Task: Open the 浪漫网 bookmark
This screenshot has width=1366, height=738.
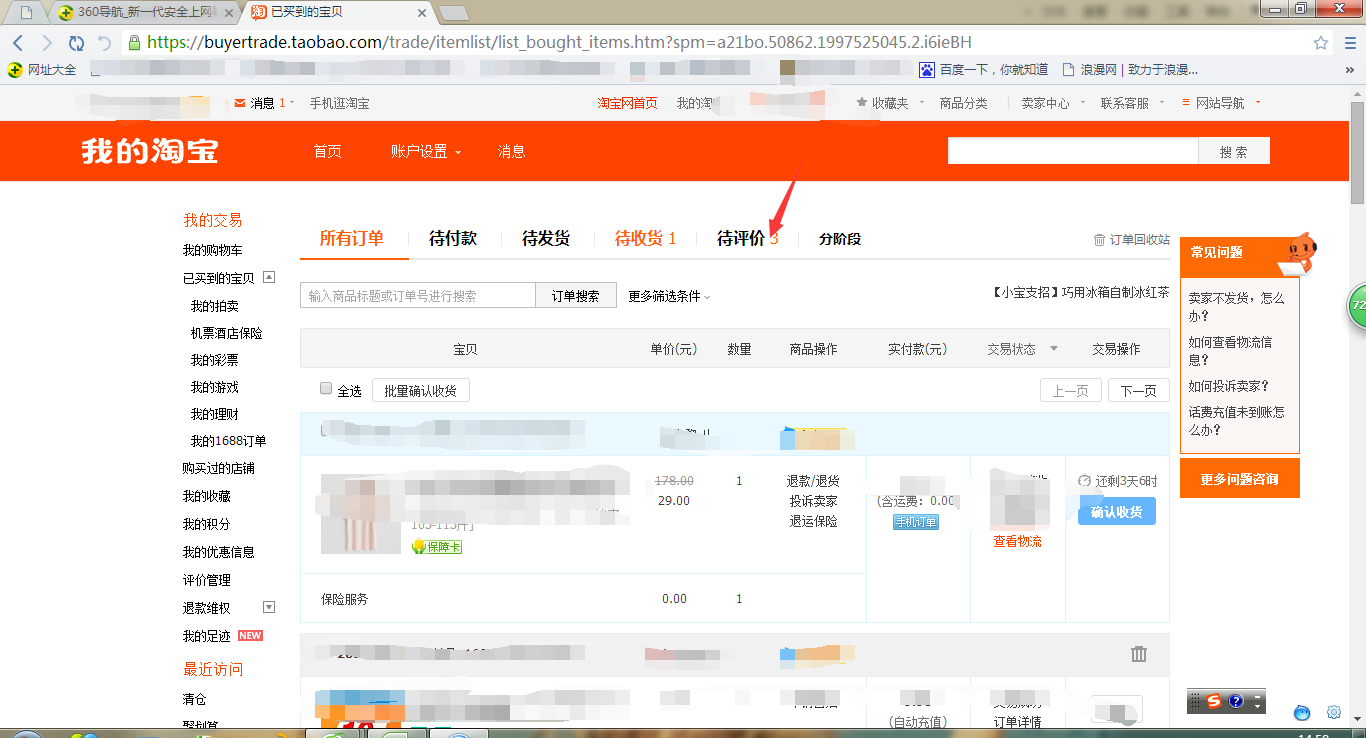Action: [1129, 70]
